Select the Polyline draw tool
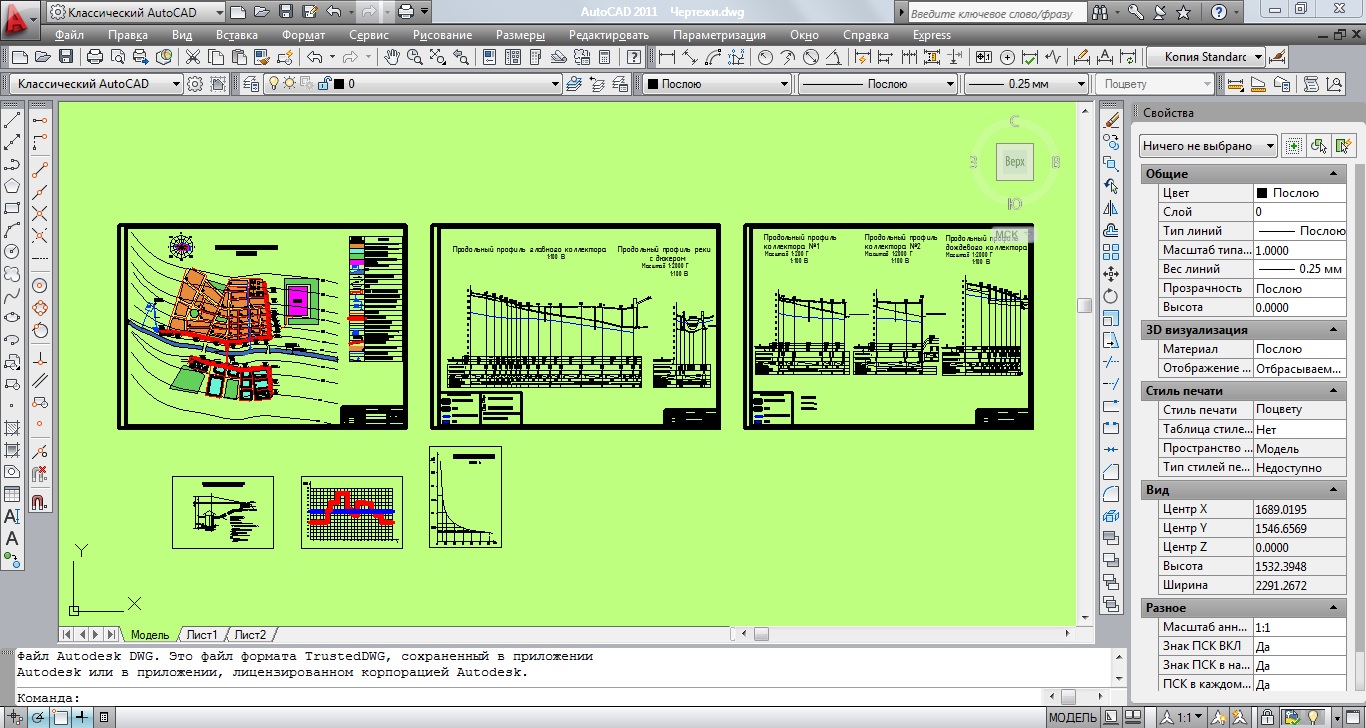 click(x=13, y=164)
